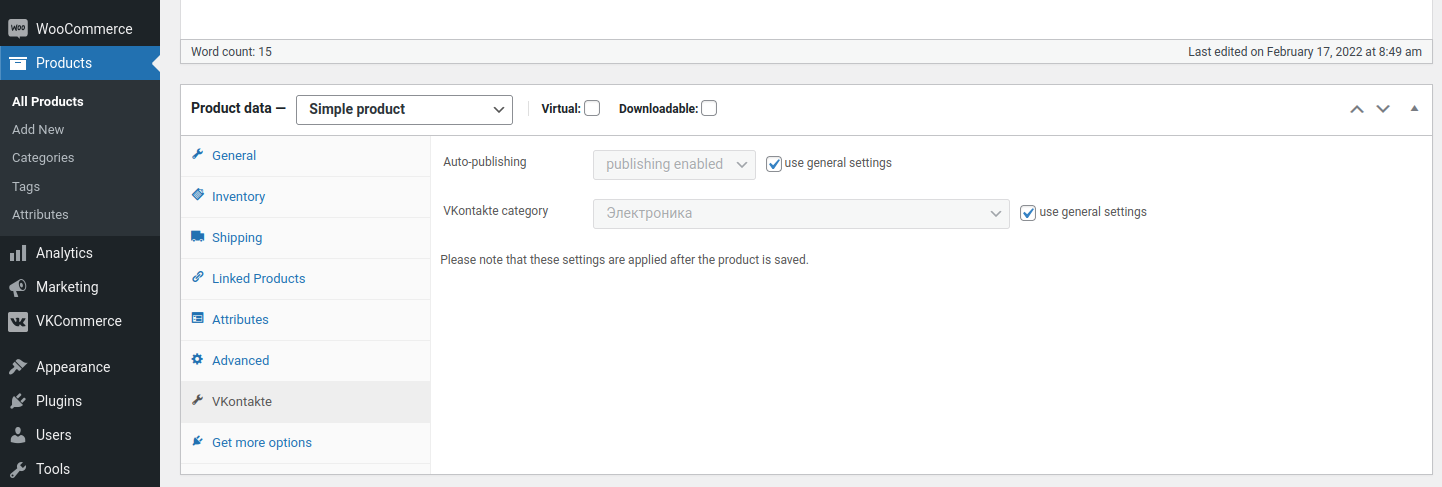
Task: Open the Advanced tab
Action: coord(305,360)
